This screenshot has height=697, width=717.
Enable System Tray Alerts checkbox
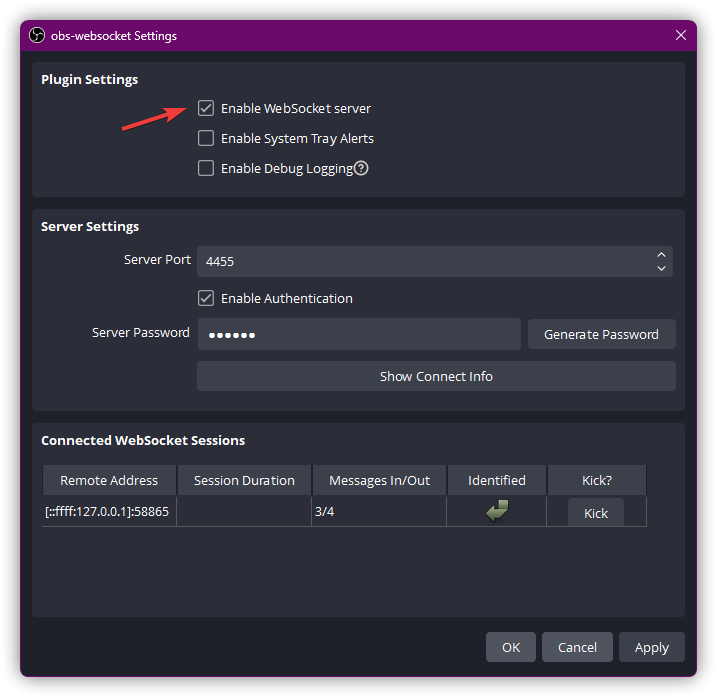(206, 138)
